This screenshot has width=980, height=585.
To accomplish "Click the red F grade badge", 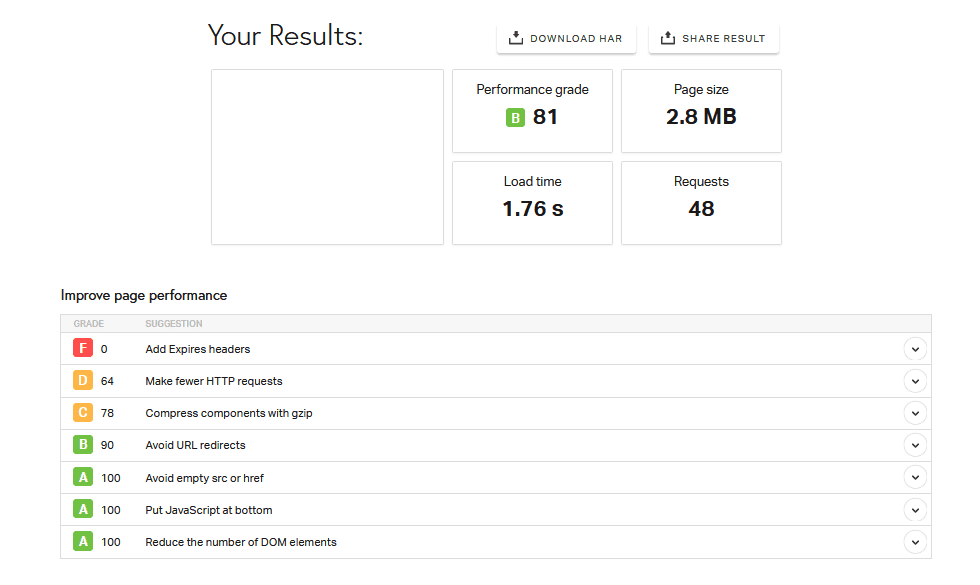I will point(84,348).
